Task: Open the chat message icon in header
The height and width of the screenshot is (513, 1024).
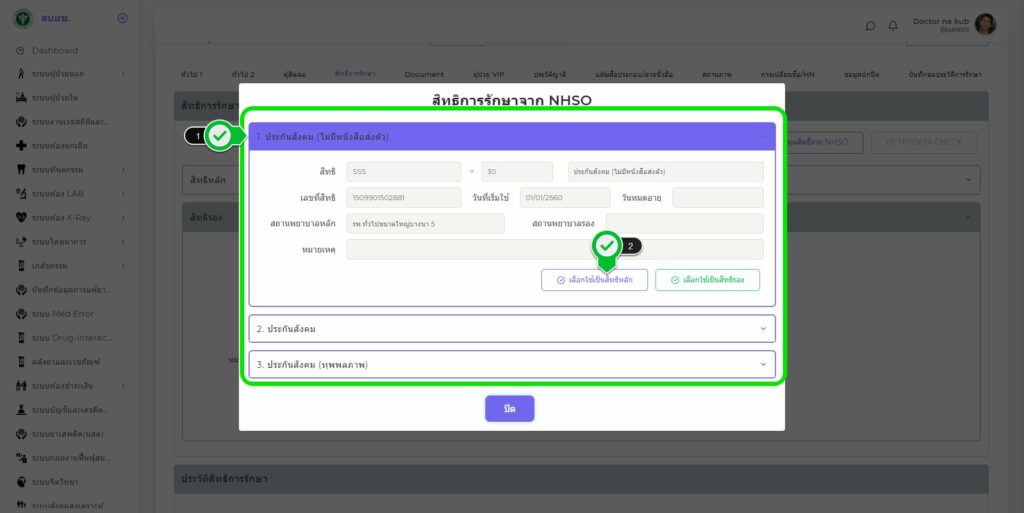Action: pos(870,26)
